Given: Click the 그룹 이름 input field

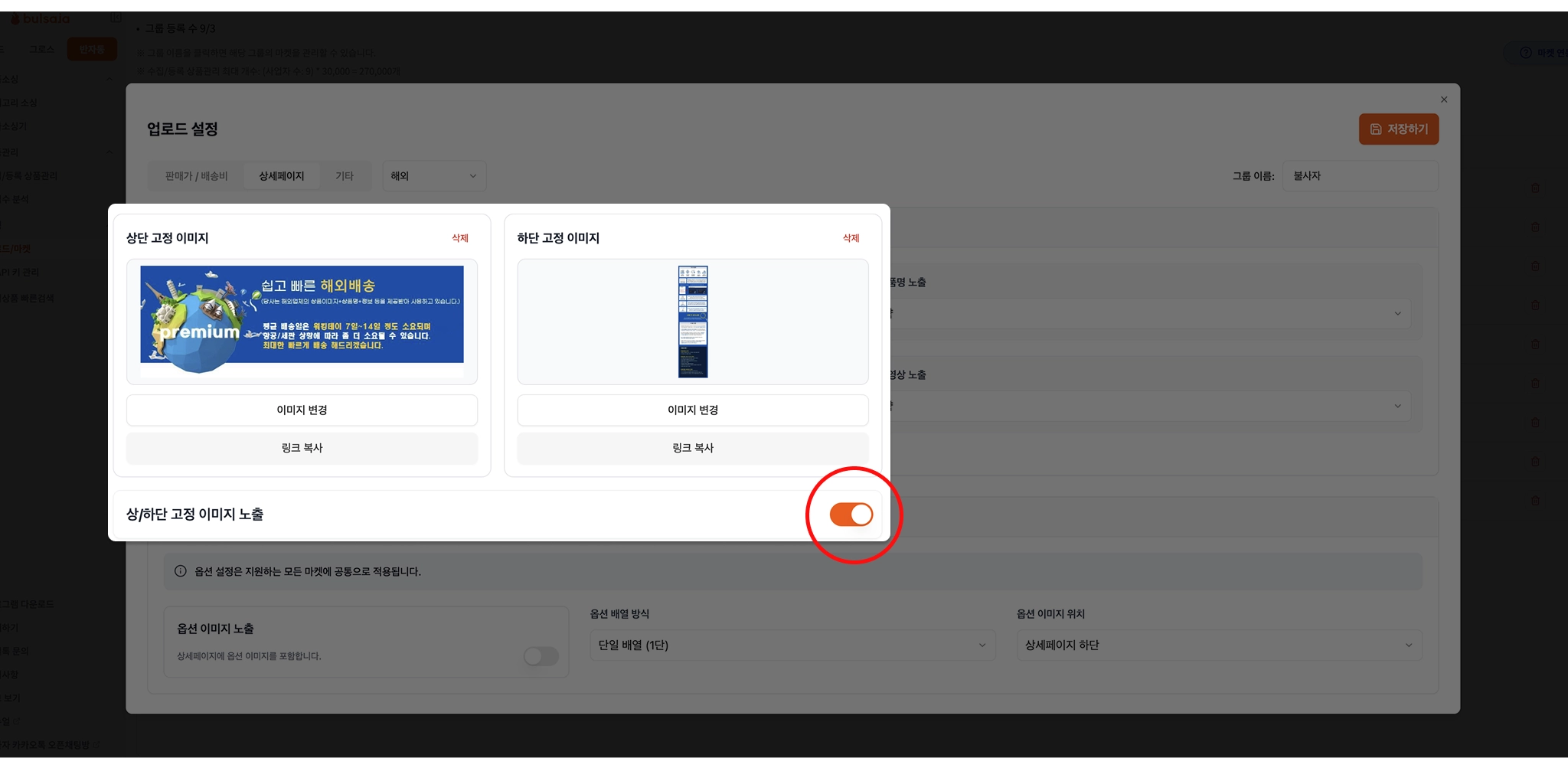Looking at the screenshot, I should pos(1361,176).
